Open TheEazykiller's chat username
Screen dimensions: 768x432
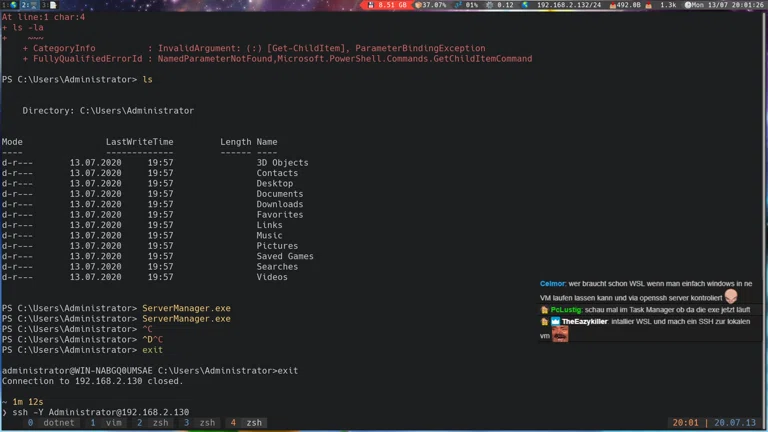[x=584, y=321]
